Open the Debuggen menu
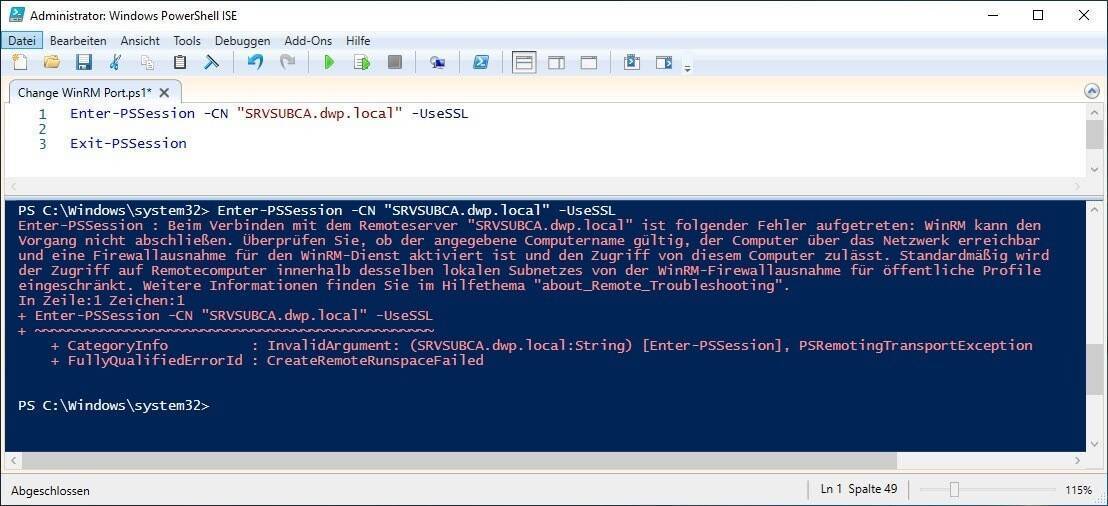 pos(242,41)
